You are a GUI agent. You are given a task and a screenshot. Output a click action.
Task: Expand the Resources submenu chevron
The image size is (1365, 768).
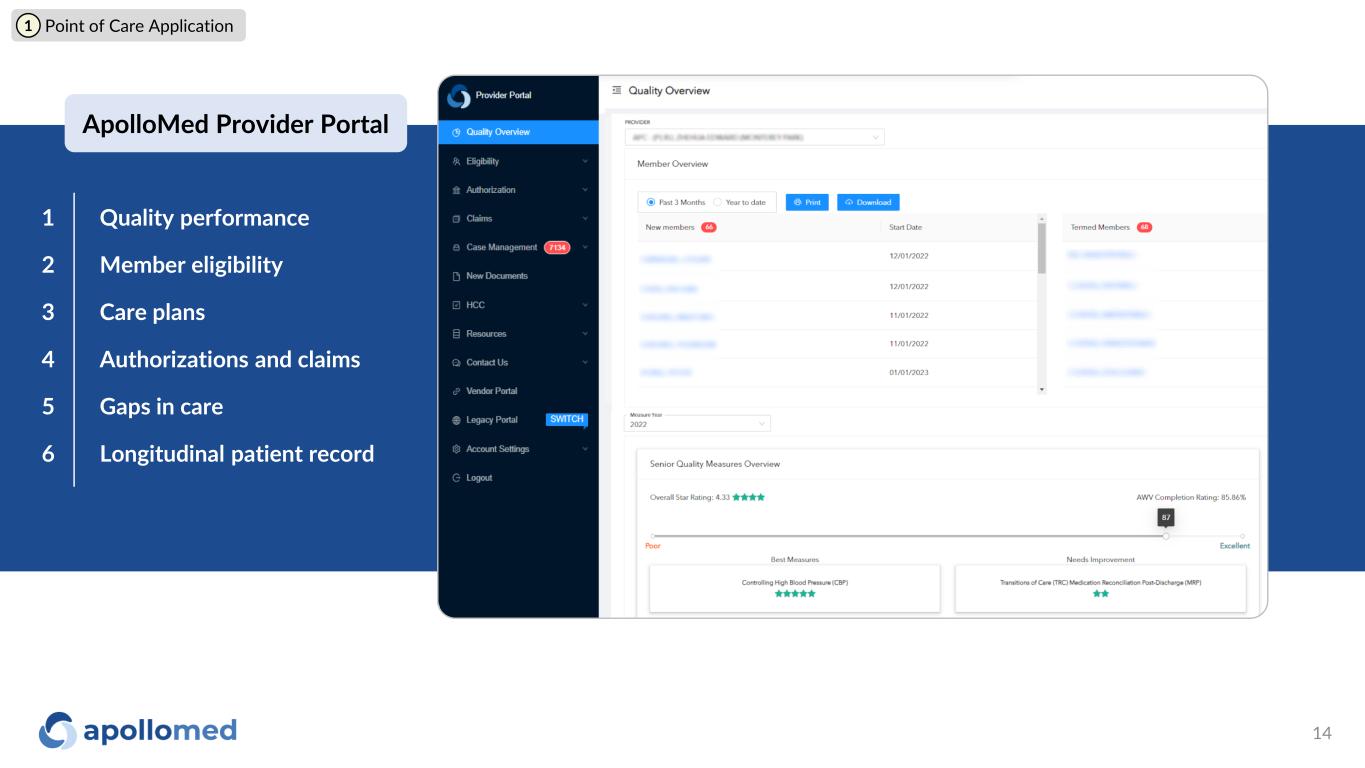coord(585,334)
